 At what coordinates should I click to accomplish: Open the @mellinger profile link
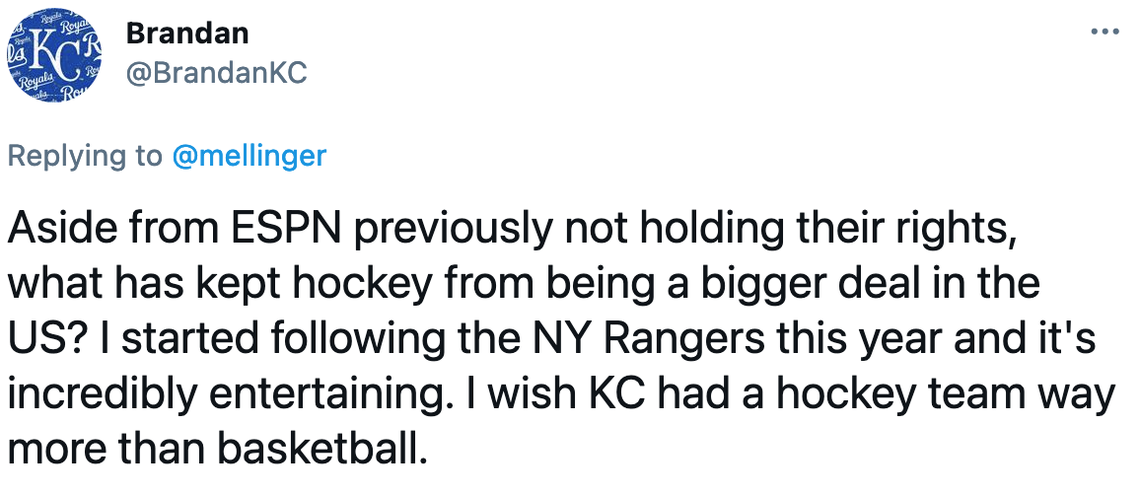pos(249,156)
